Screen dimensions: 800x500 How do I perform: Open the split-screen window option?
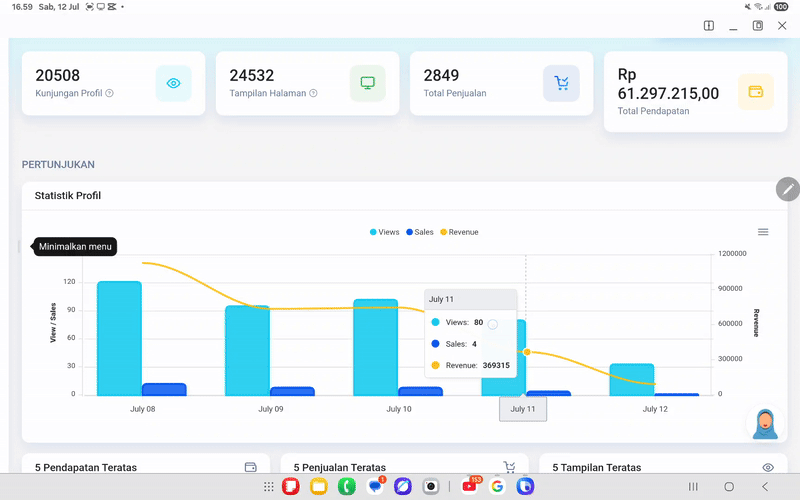709,26
